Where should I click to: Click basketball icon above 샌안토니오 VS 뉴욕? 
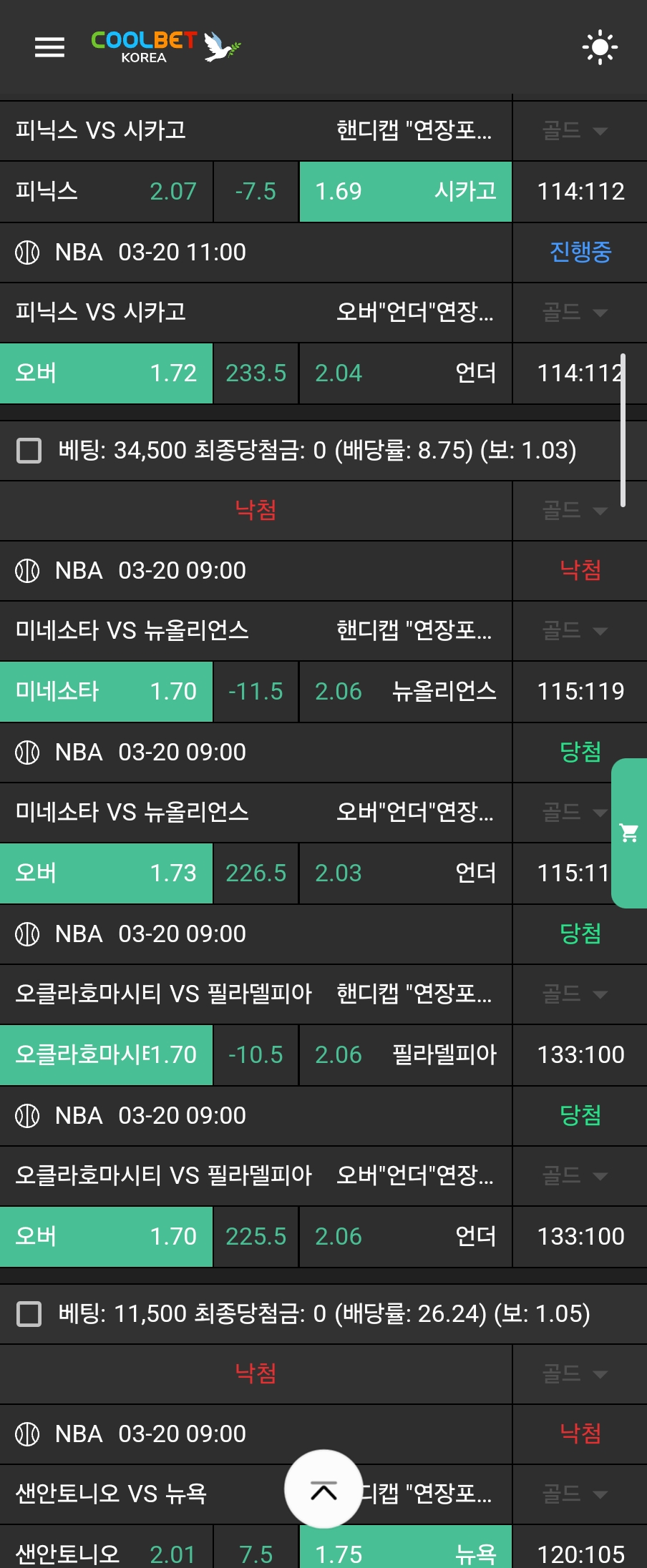27,1434
